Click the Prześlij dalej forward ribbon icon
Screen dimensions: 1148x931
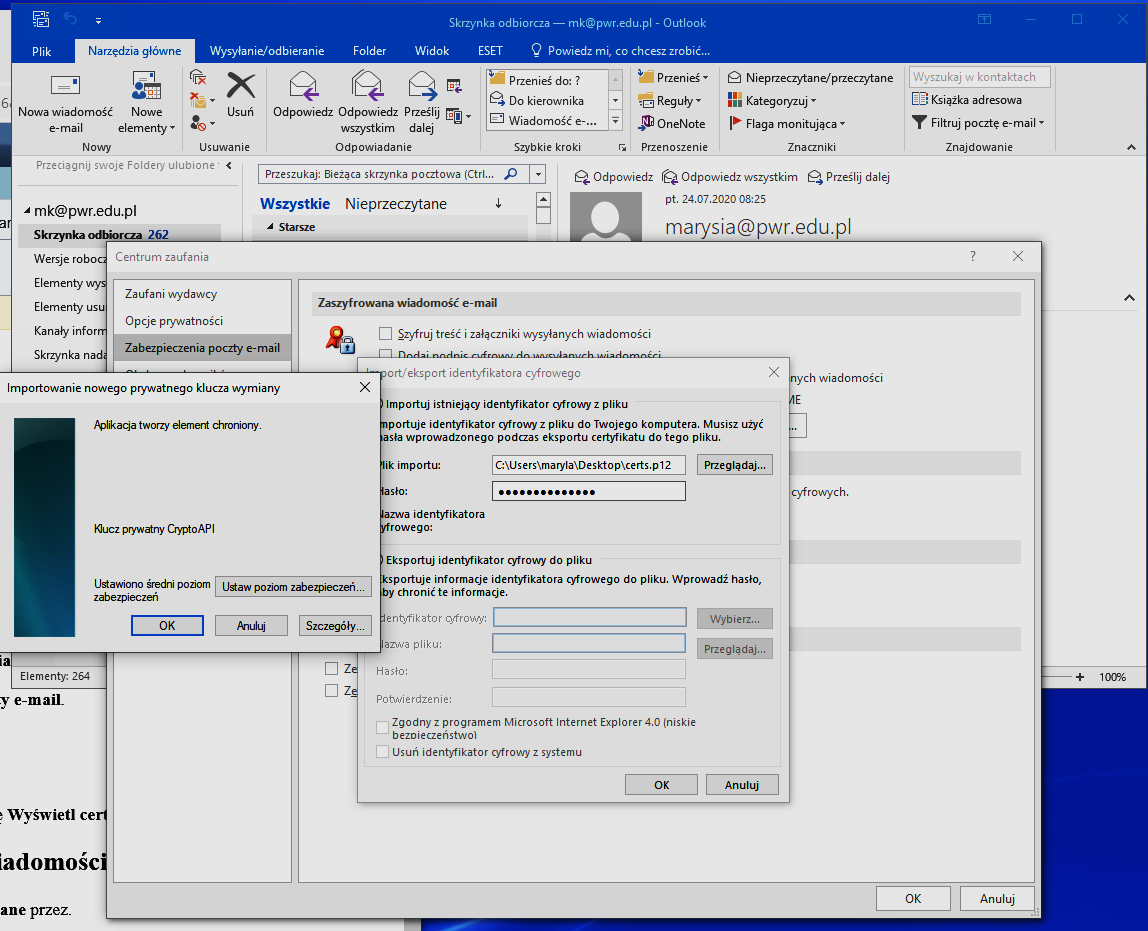coord(421,88)
